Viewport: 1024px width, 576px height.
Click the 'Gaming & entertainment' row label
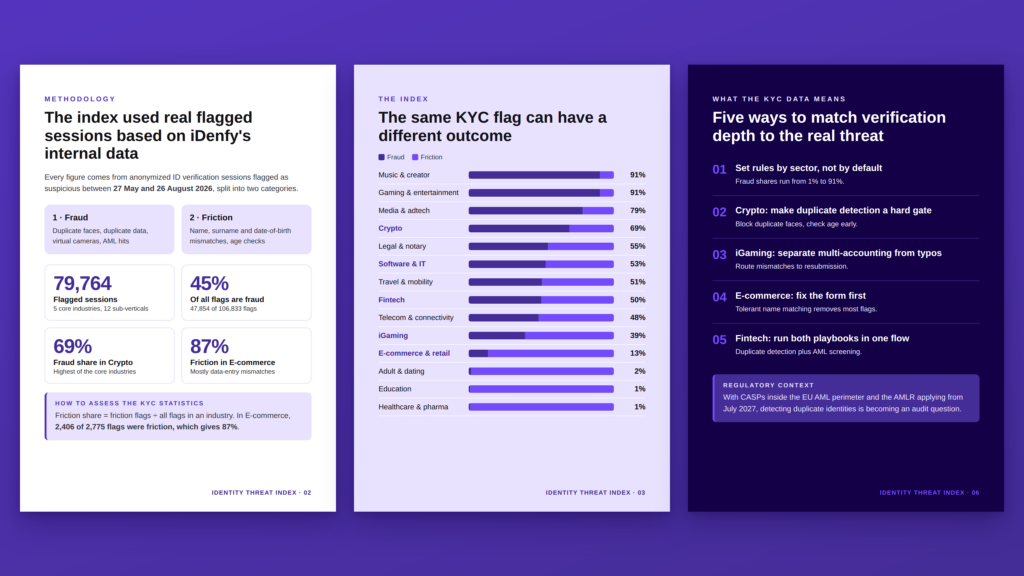pyautogui.click(x=418, y=193)
